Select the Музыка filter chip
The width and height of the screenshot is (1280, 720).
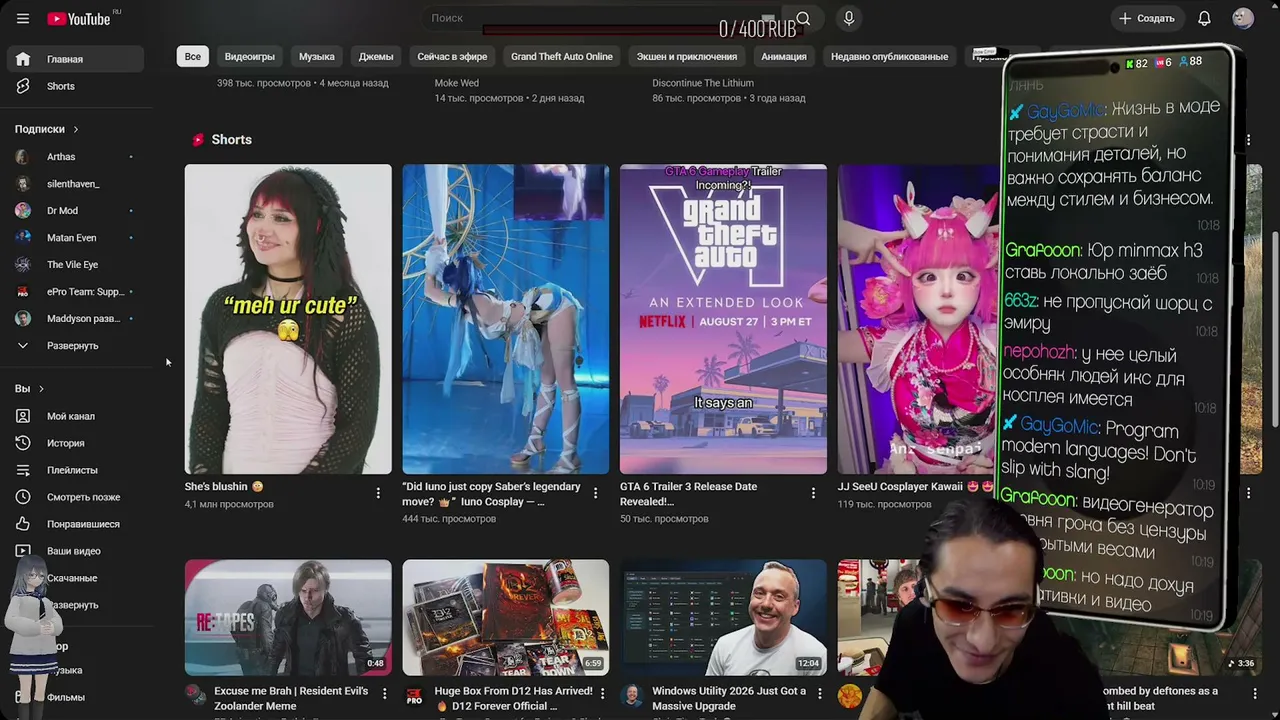click(x=317, y=57)
